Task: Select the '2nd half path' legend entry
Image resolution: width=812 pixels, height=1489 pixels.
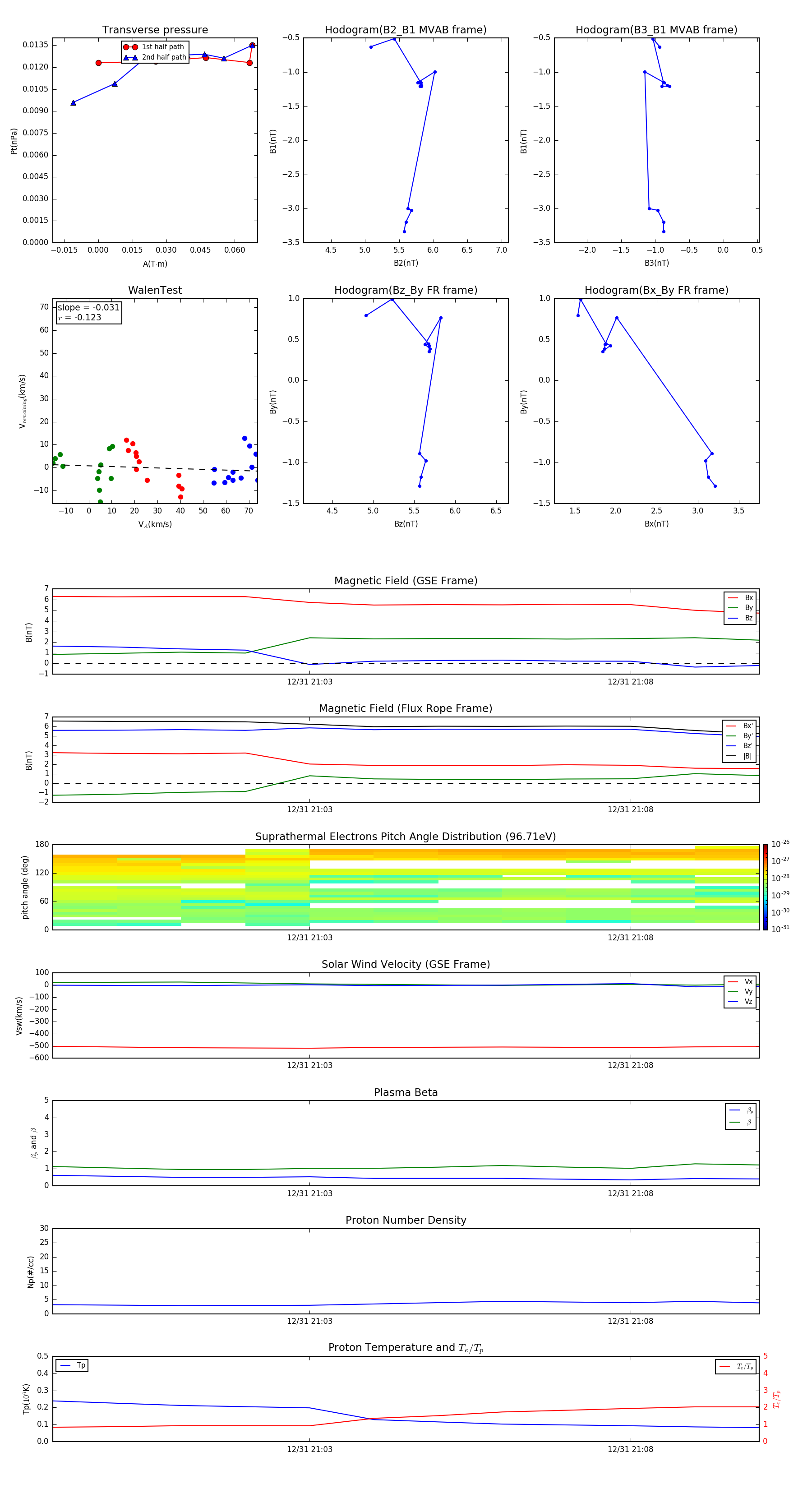Action: click(x=155, y=57)
